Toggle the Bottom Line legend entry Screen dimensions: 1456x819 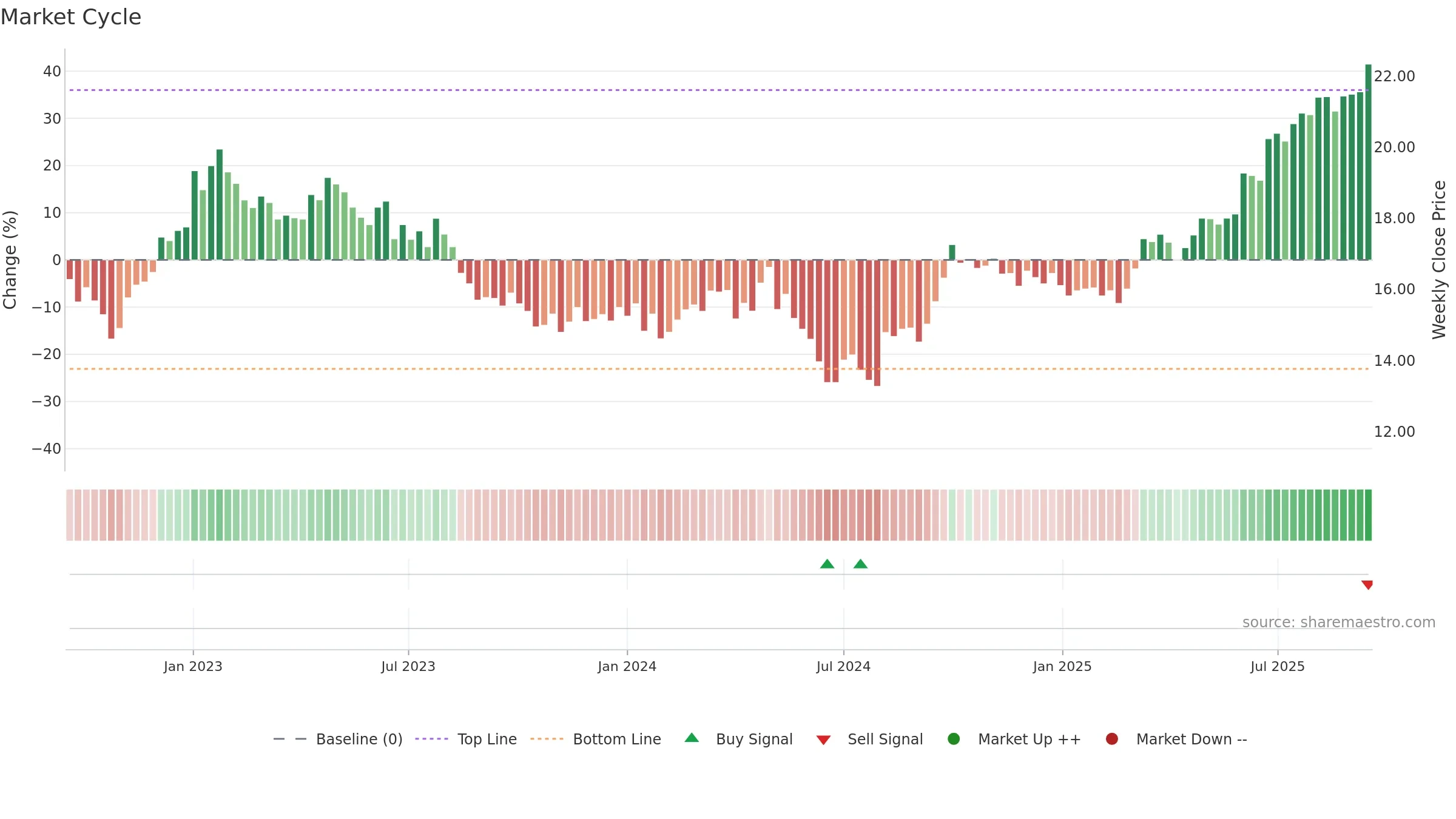pos(595,739)
